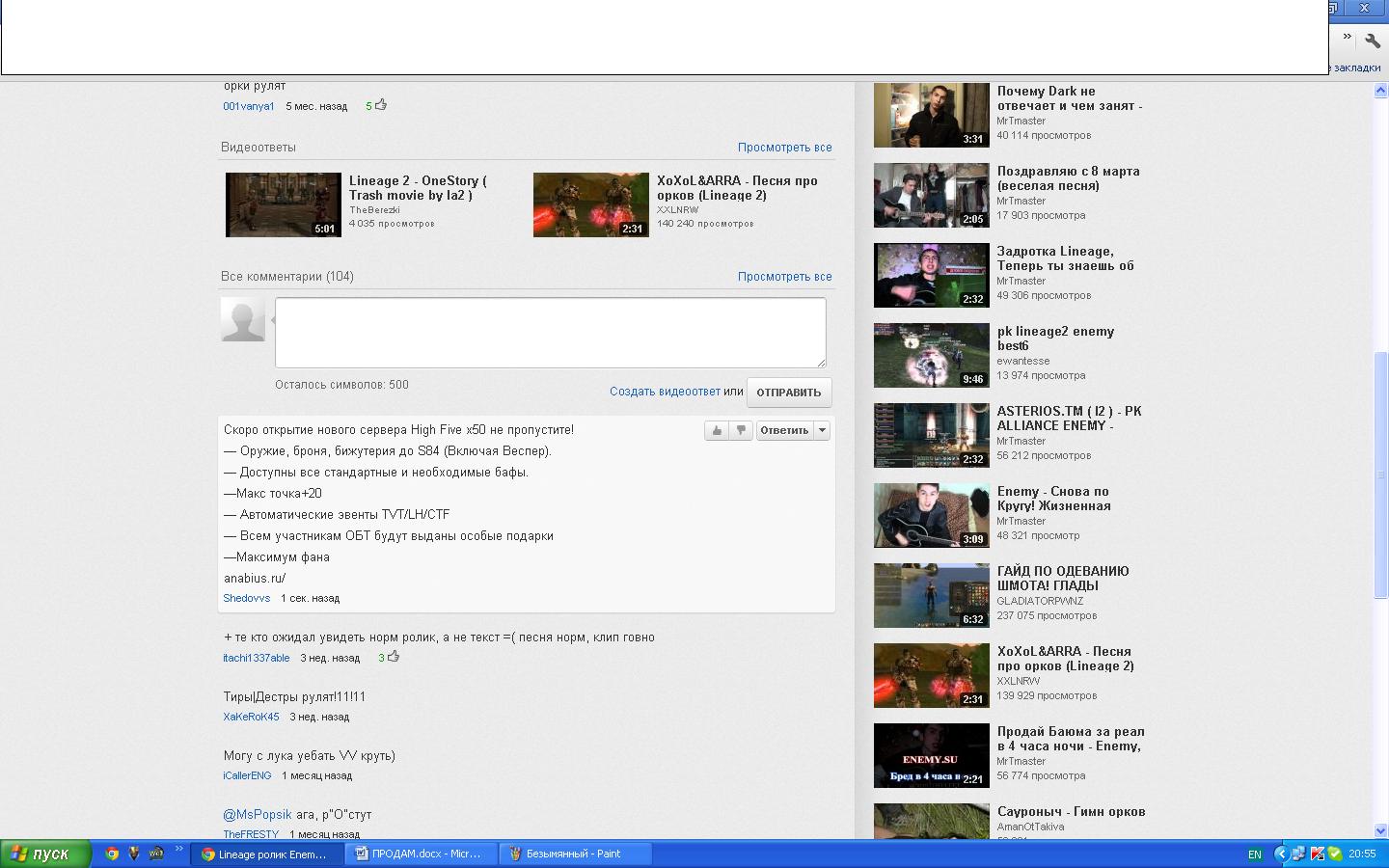View all video responses via Просмотреть все
This screenshot has width=1389, height=868.
click(784, 148)
